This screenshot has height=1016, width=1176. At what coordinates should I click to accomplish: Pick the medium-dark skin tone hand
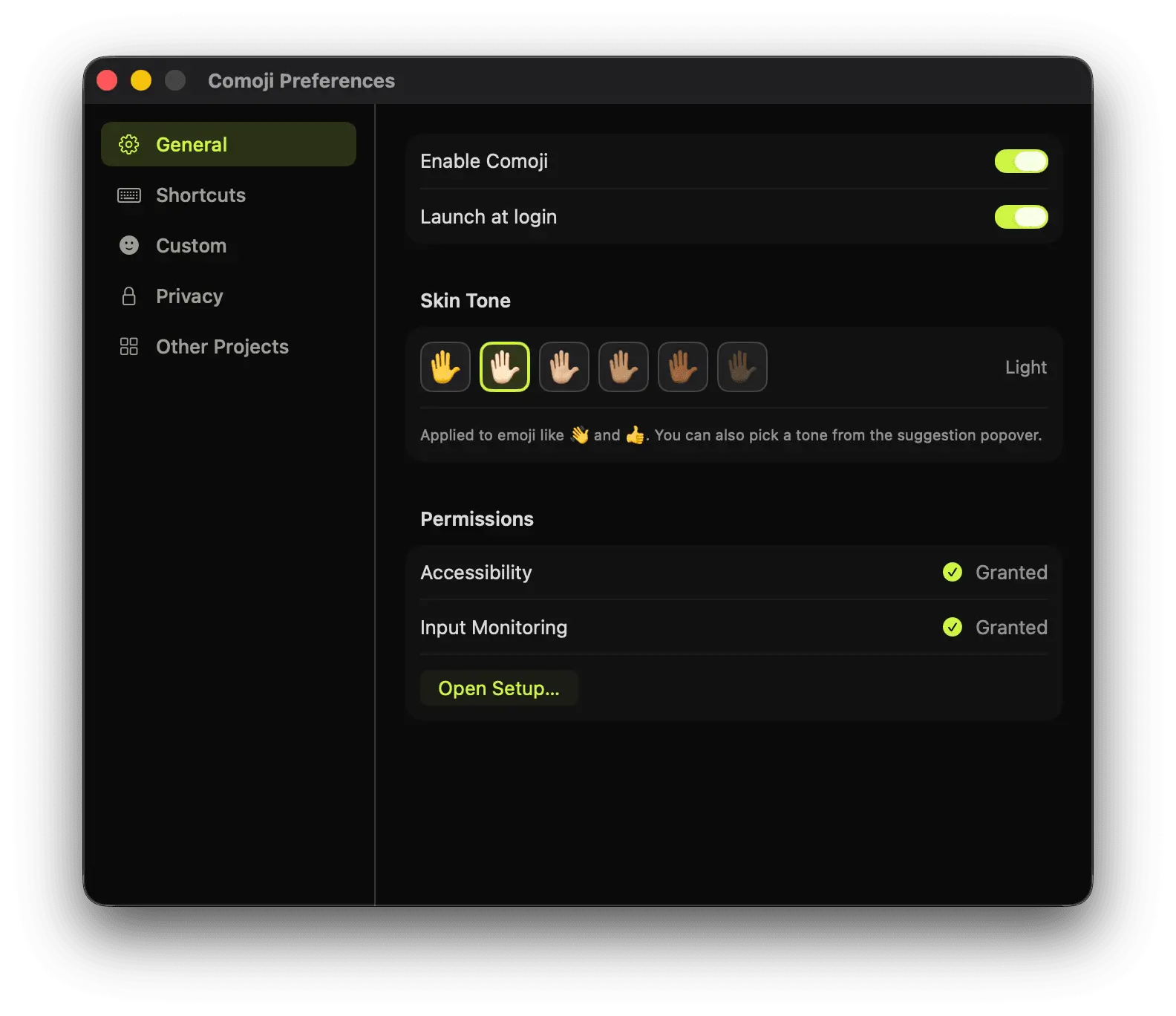tap(683, 367)
